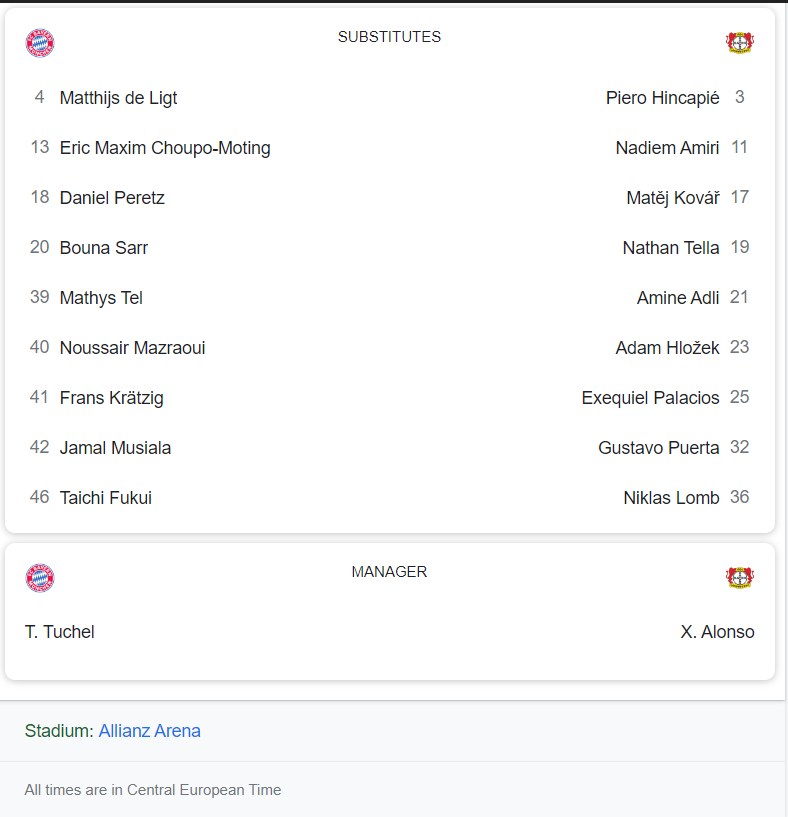Click Bayer Leverkusen crest in Manager card
Screen dimensions: 788x817
click(x=740, y=577)
